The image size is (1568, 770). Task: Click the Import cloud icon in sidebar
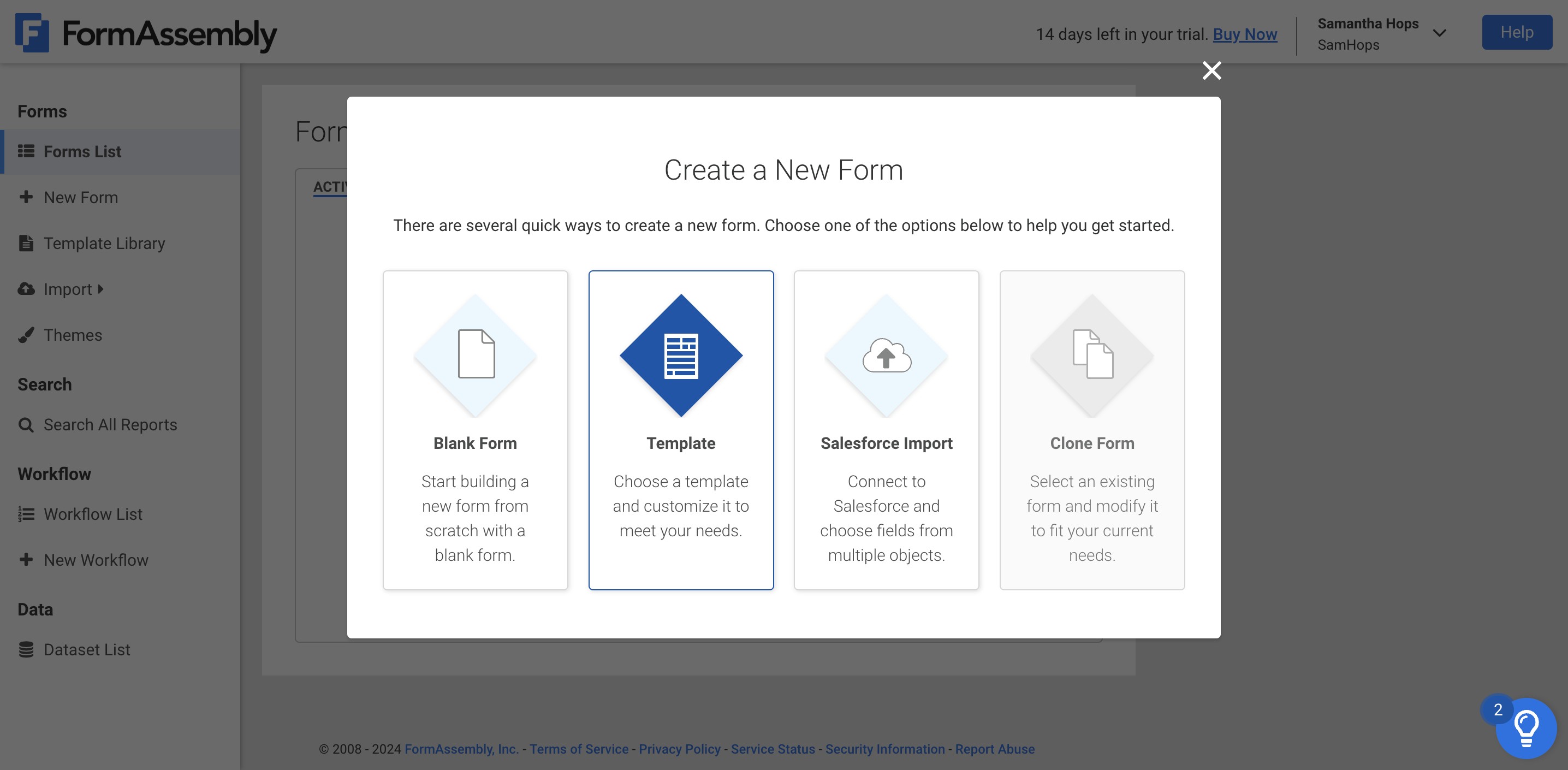point(26,288)
